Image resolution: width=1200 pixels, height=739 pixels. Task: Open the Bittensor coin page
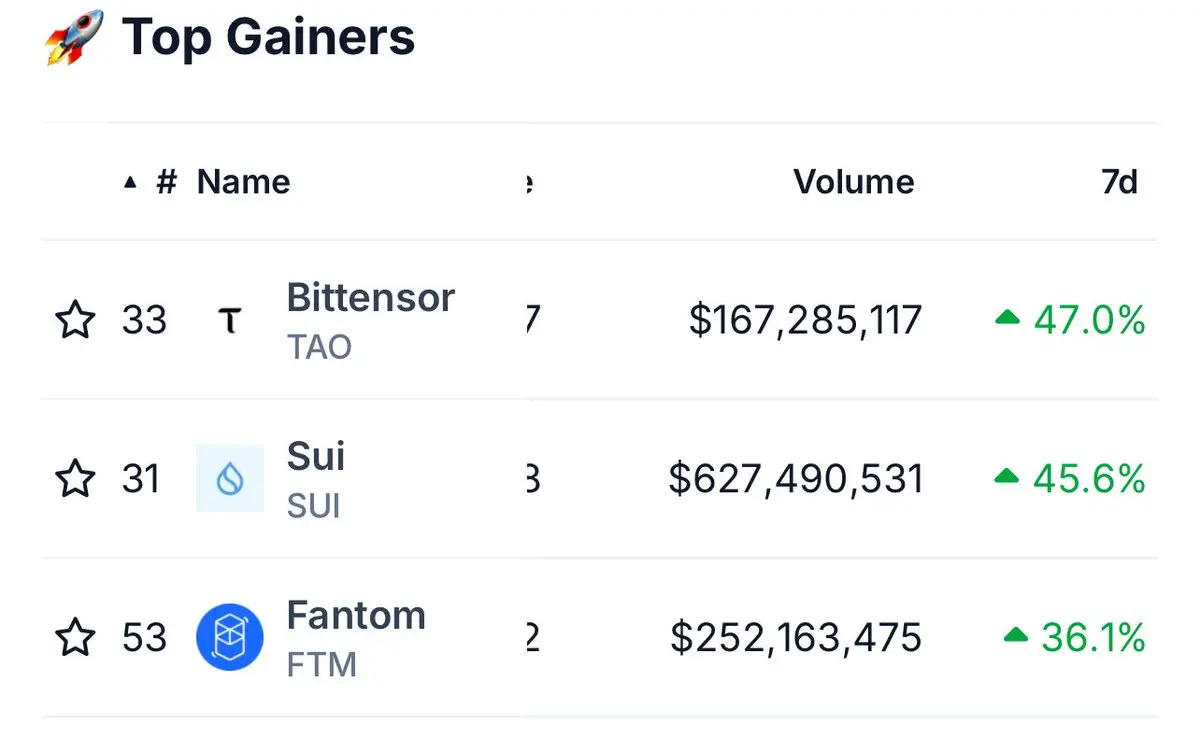pyautogui.click(x=371, y=298)
